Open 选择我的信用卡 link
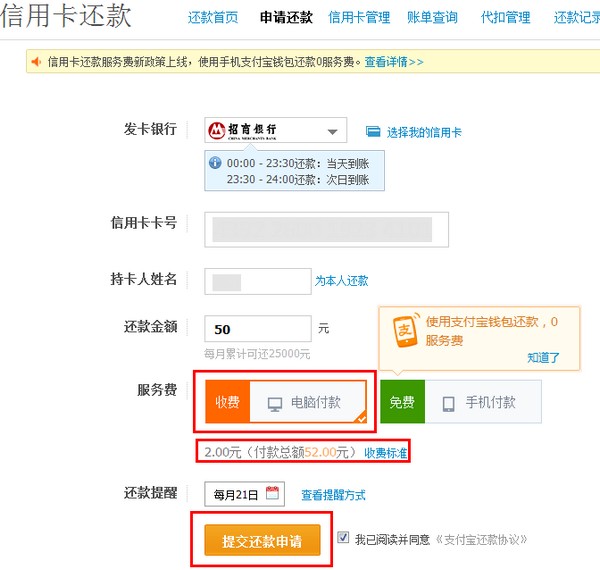 click(x=424, y=132)
